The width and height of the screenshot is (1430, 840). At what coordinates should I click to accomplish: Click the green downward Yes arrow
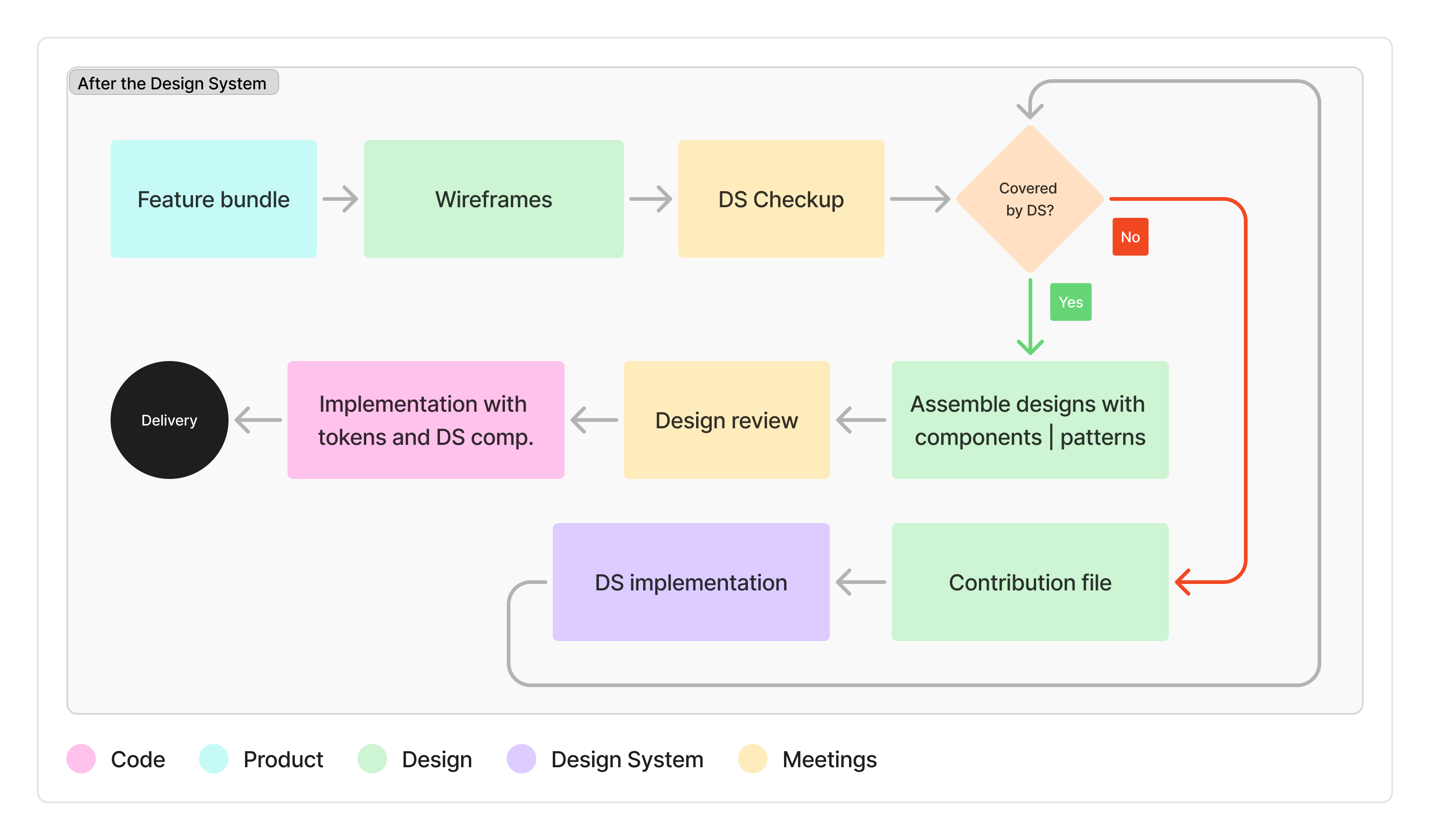[1030, 318]
